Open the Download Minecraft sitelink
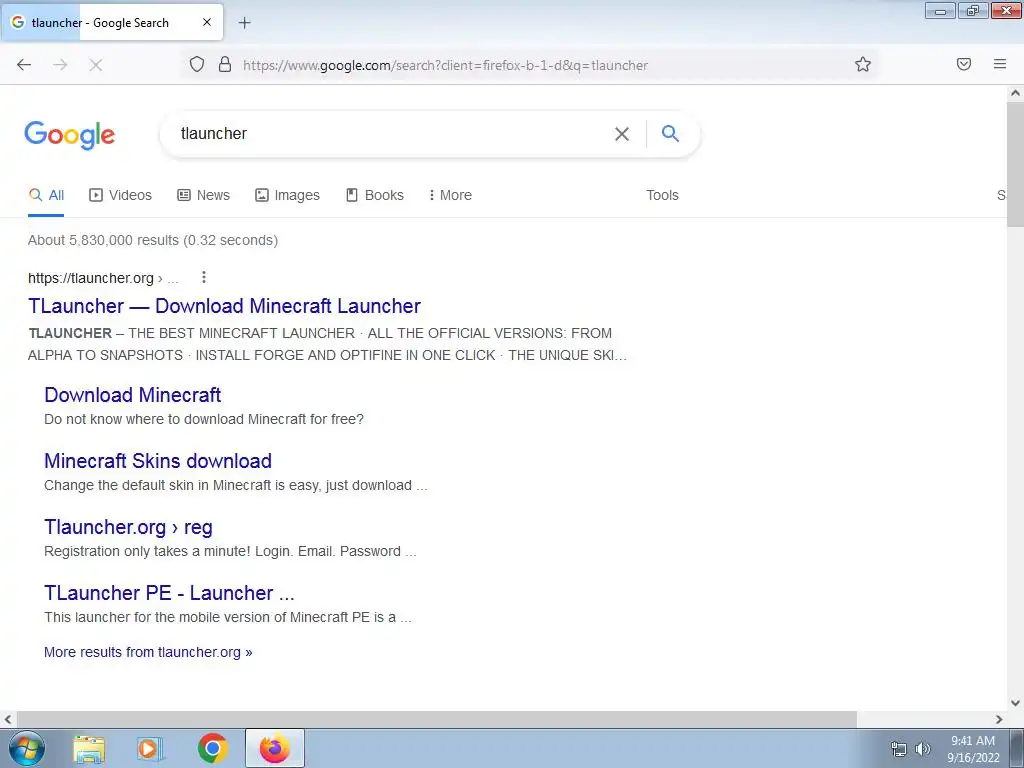Screen dimensions: 1024x768 [133, 395]
